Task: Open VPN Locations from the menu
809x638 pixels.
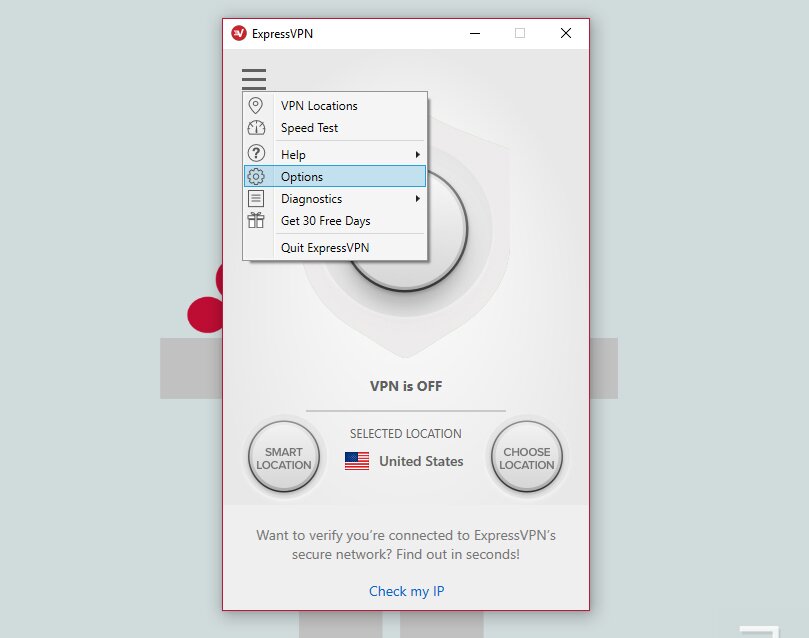Action: pyautogui.click(x=335, y=106)
